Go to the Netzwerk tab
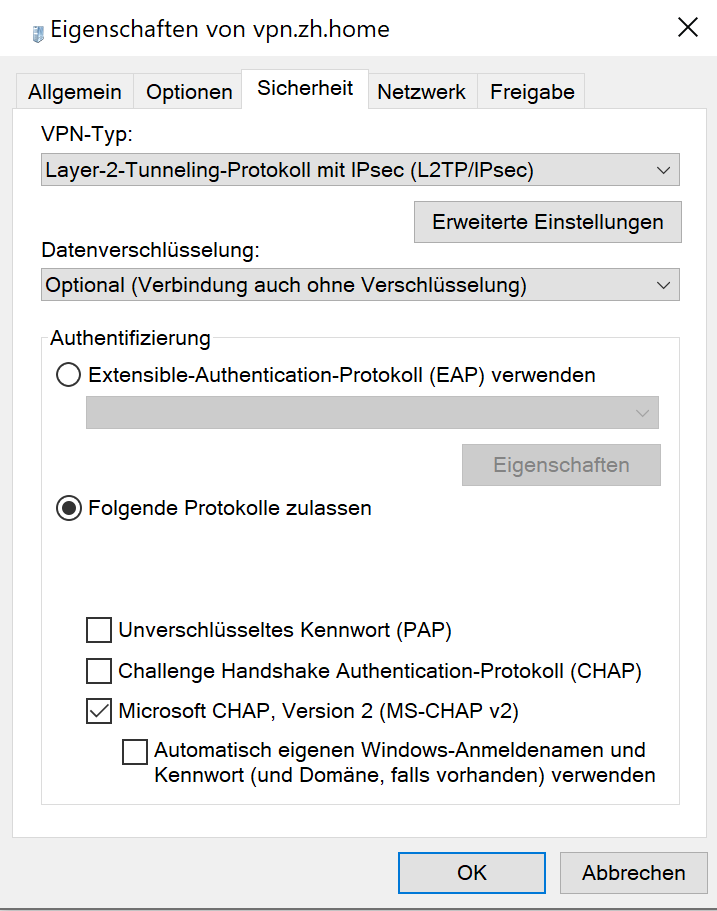 421,92
